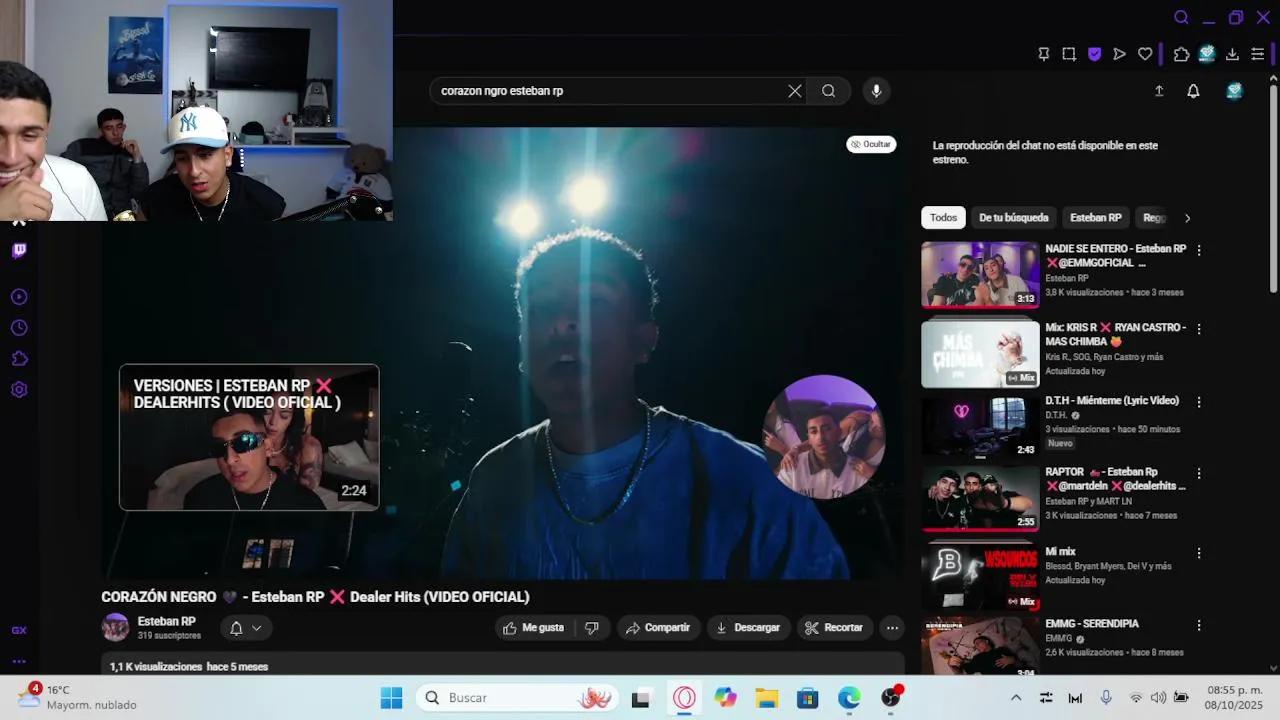Open the VERSIONES suggested video card

pyautogui.click(x=249, y=437)
